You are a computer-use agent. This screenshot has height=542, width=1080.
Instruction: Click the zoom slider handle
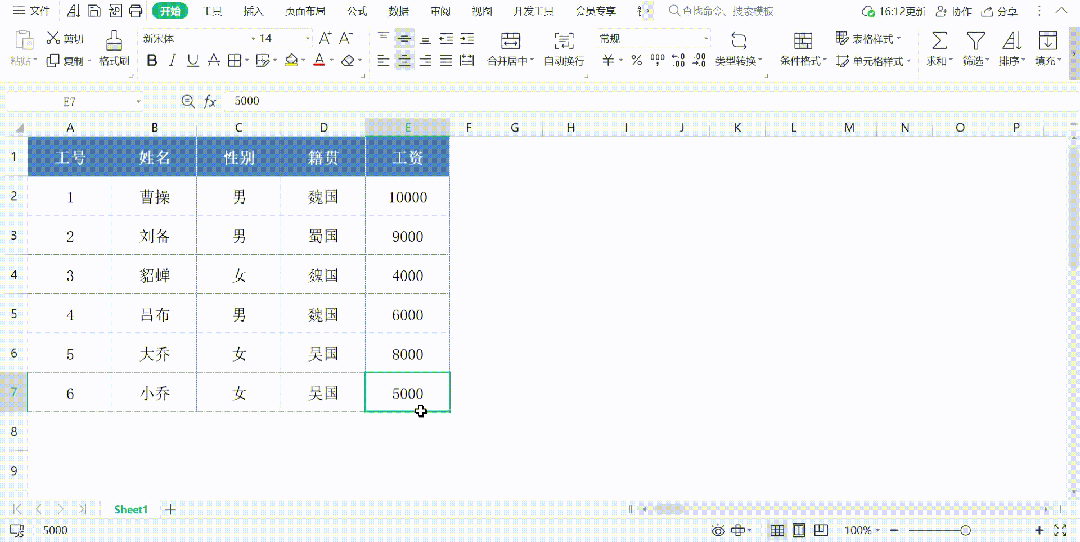coord(966,530)
